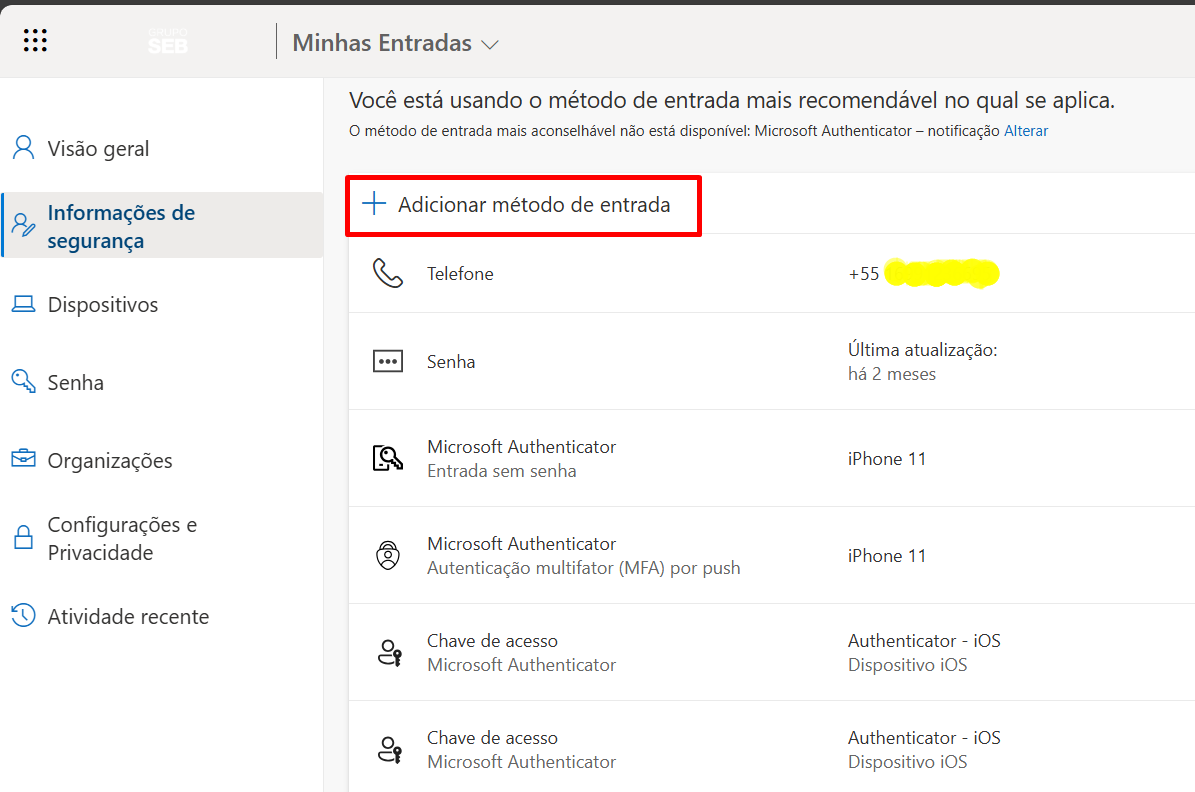The width and height of the screenshot is (1195, 792).
Task: Click the sidebar Senha key icon
Action: 24,381
